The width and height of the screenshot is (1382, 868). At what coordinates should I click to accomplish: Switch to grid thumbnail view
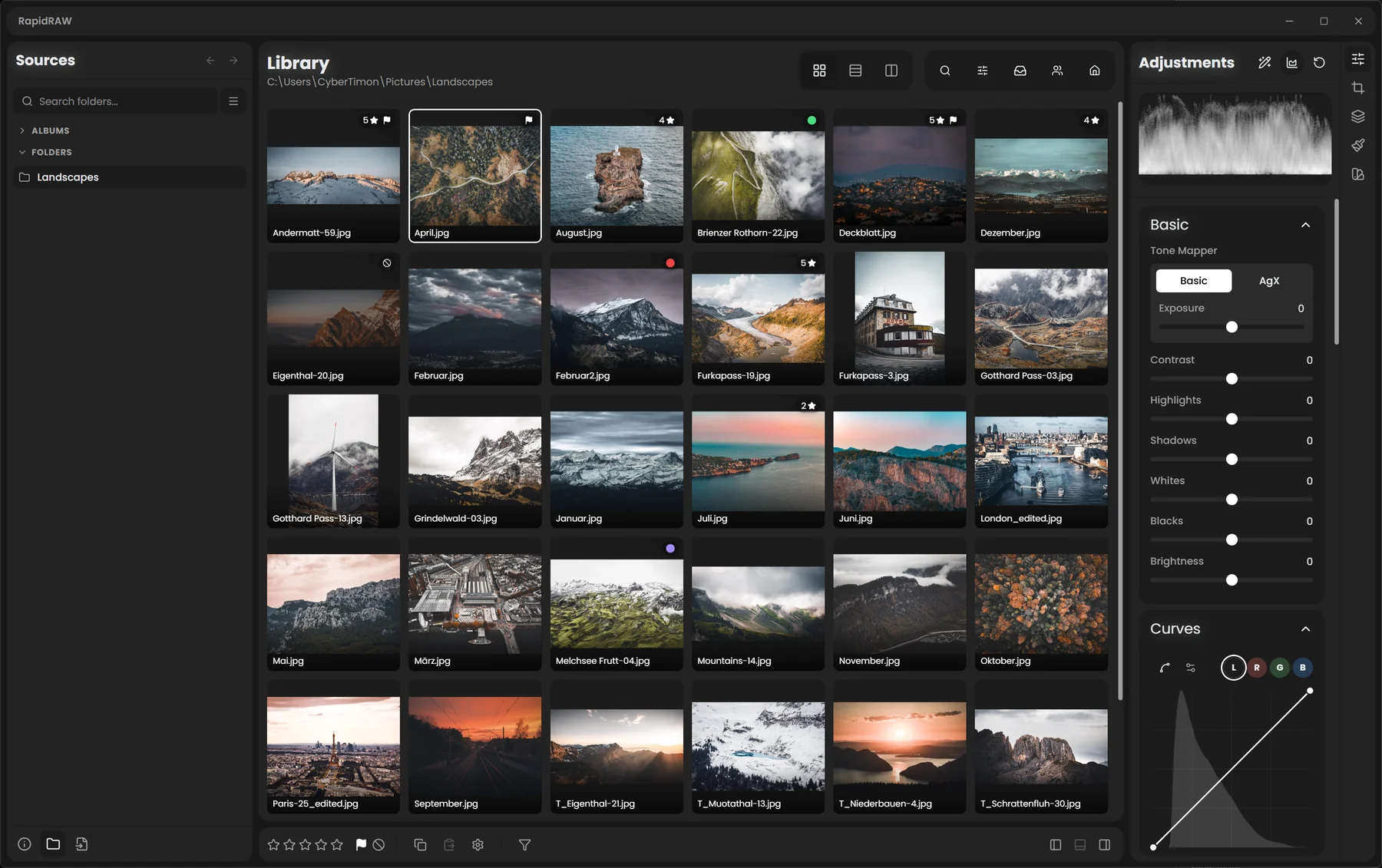819,71
